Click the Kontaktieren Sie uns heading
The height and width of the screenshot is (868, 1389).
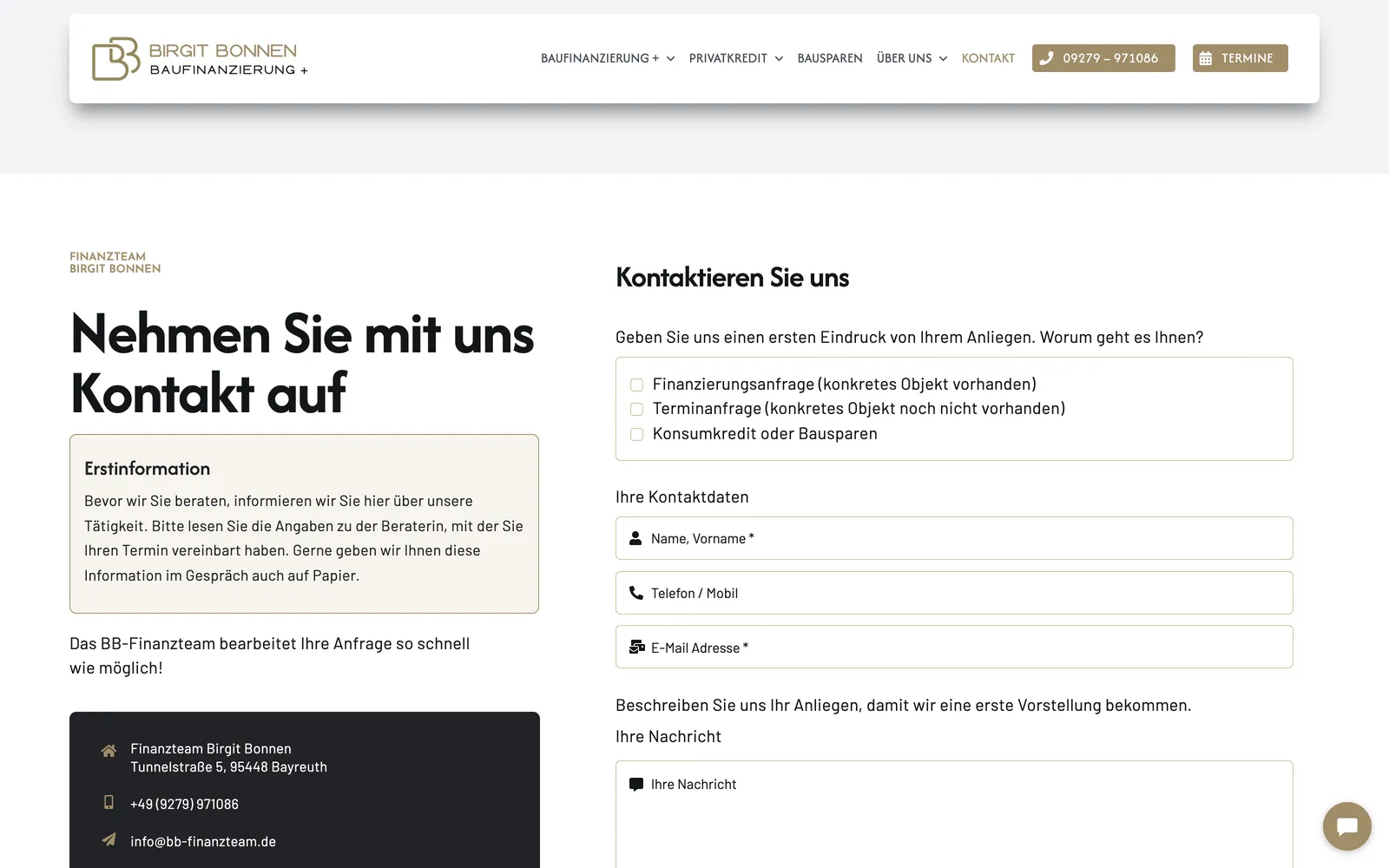click(732, 278)
